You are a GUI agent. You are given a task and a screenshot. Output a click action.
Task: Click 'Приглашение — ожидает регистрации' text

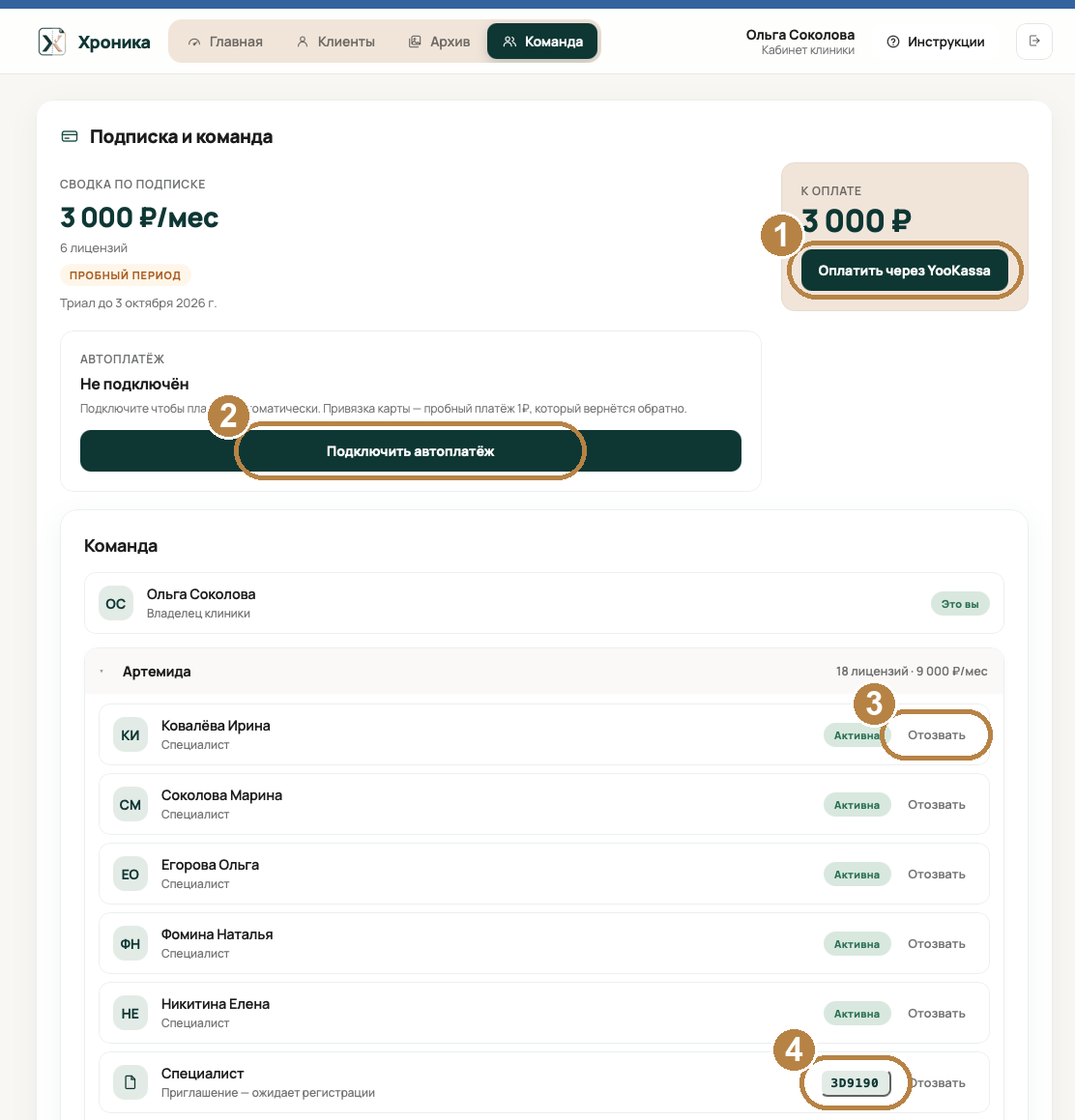(x=268, y=1093)
